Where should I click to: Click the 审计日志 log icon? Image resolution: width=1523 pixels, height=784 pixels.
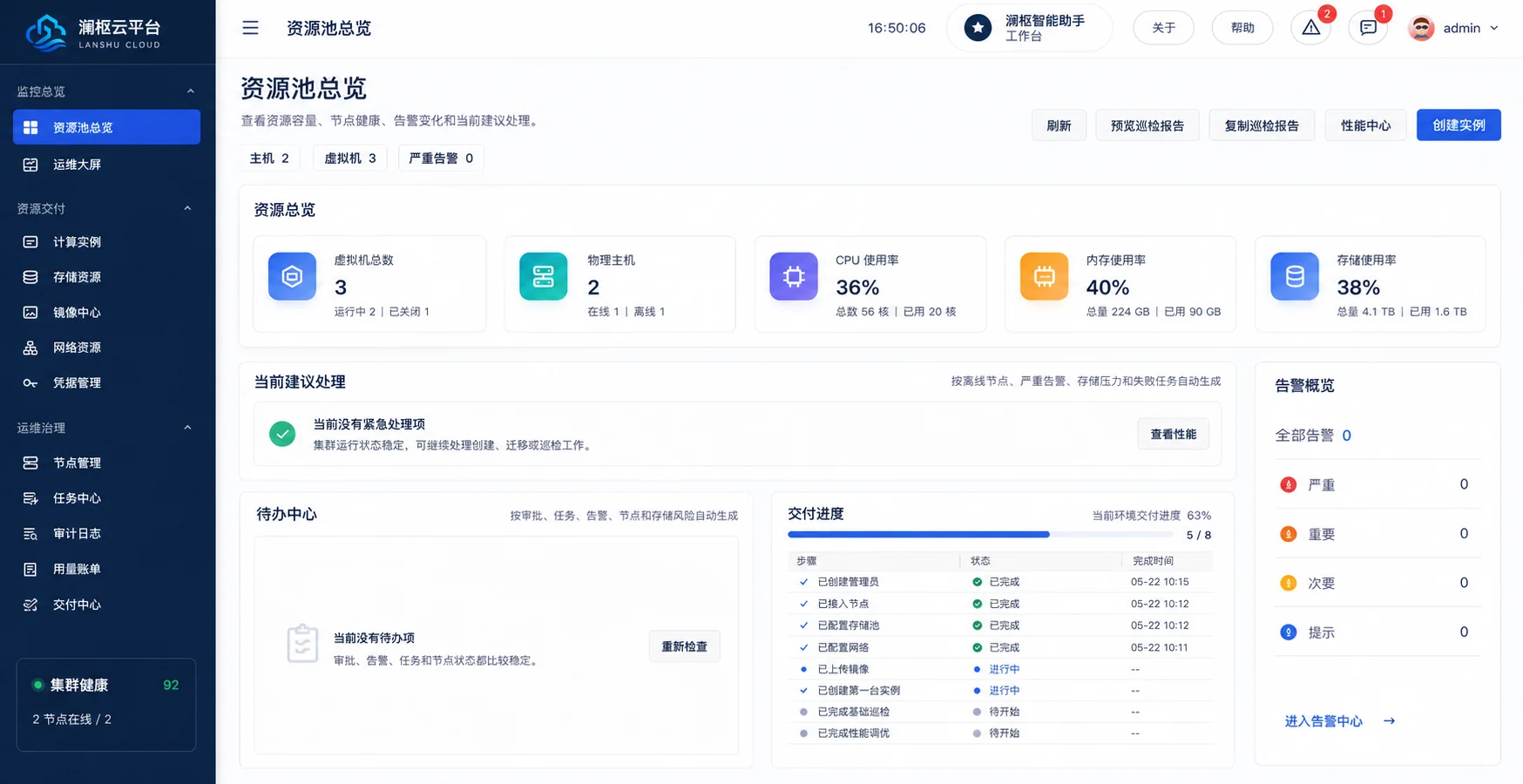pyautogui.click(x=30, y=534)
